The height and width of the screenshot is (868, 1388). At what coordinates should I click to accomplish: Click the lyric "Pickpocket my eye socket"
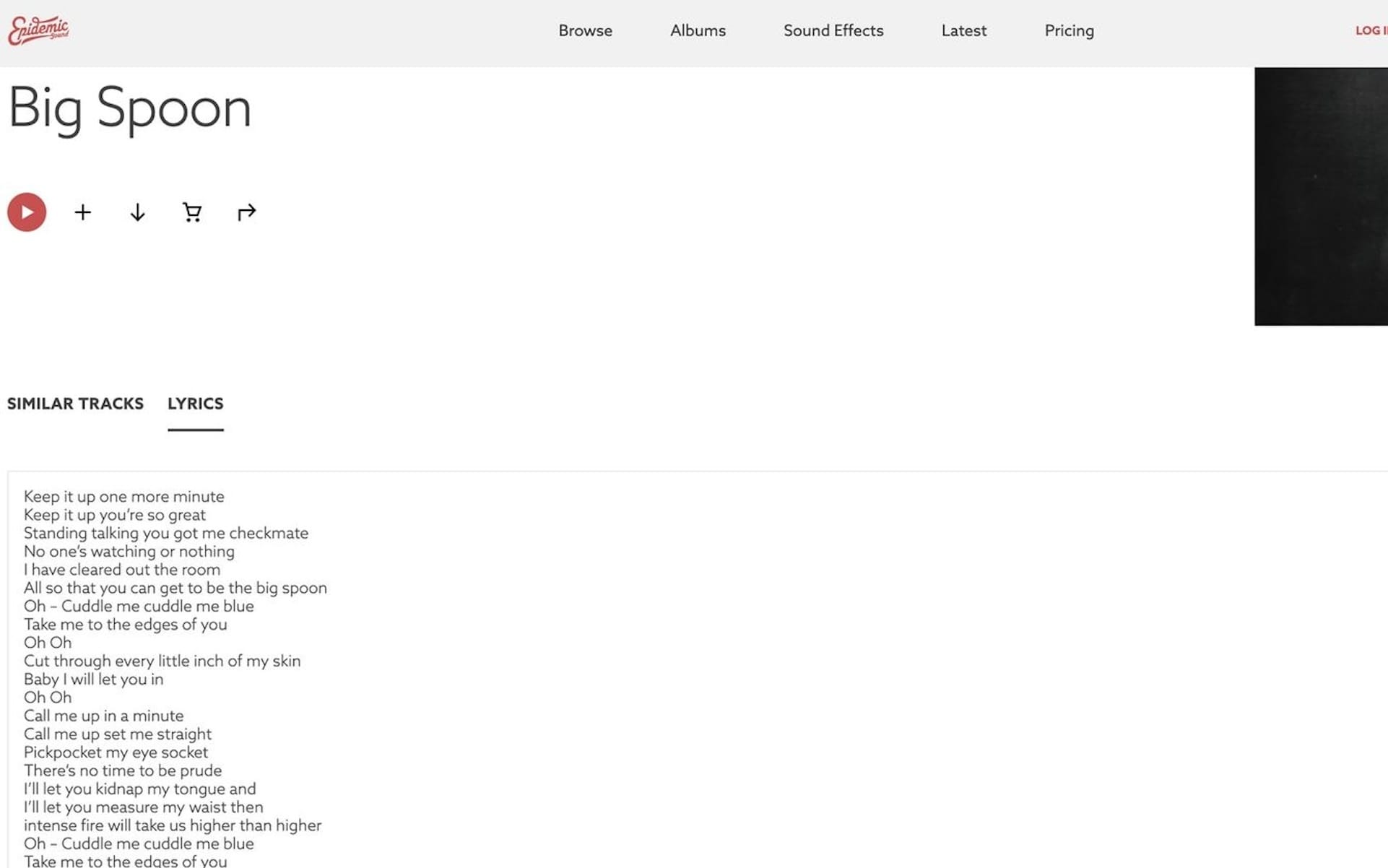(116, 752)
